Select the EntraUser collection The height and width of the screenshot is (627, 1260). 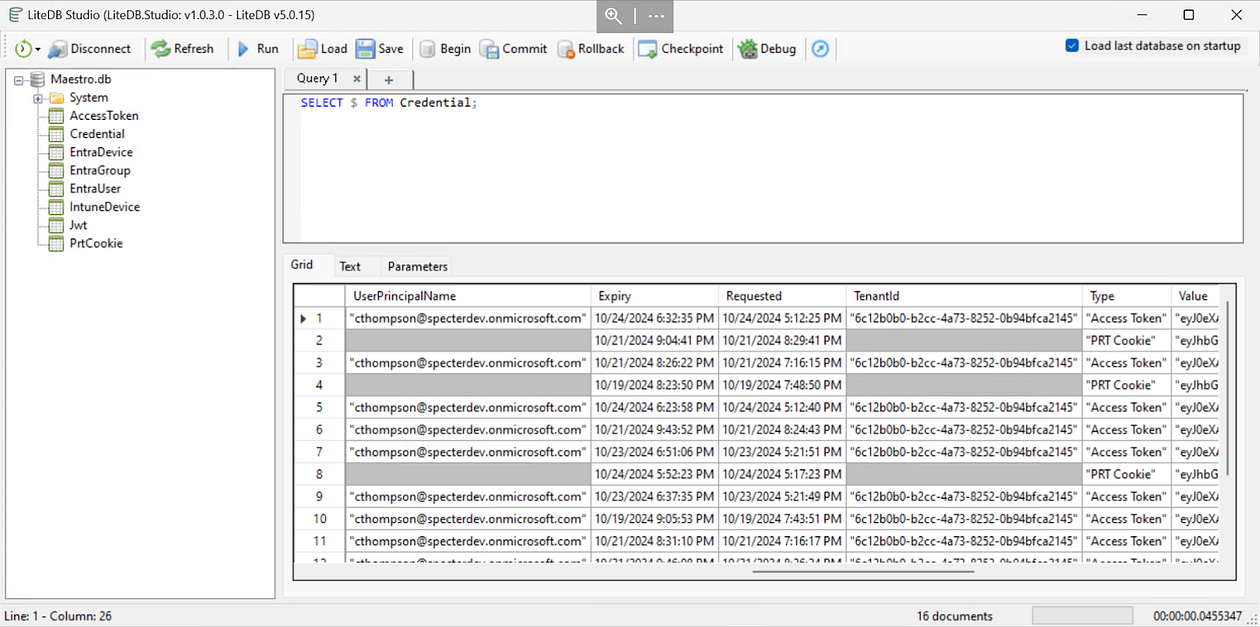95,189
